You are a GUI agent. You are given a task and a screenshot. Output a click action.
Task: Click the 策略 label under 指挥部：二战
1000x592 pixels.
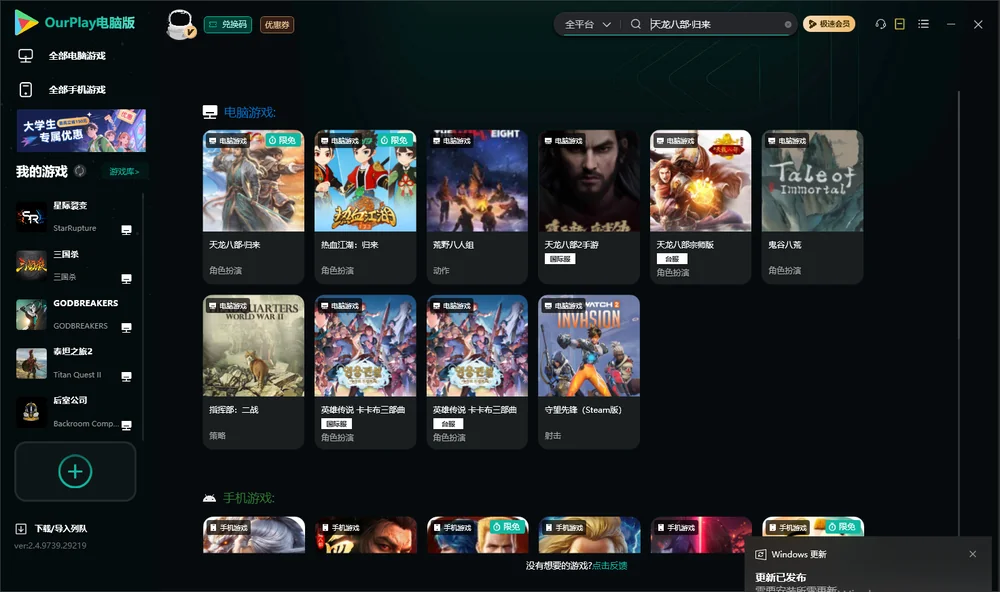pos(217,436)
